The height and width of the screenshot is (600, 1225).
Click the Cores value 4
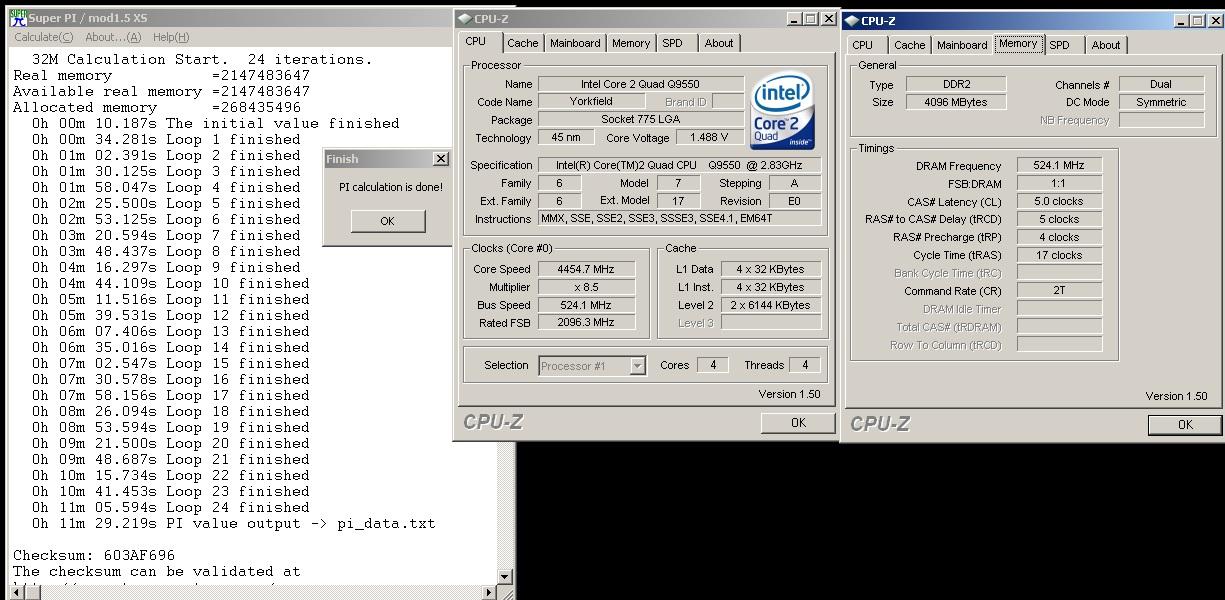pos(712,366)
